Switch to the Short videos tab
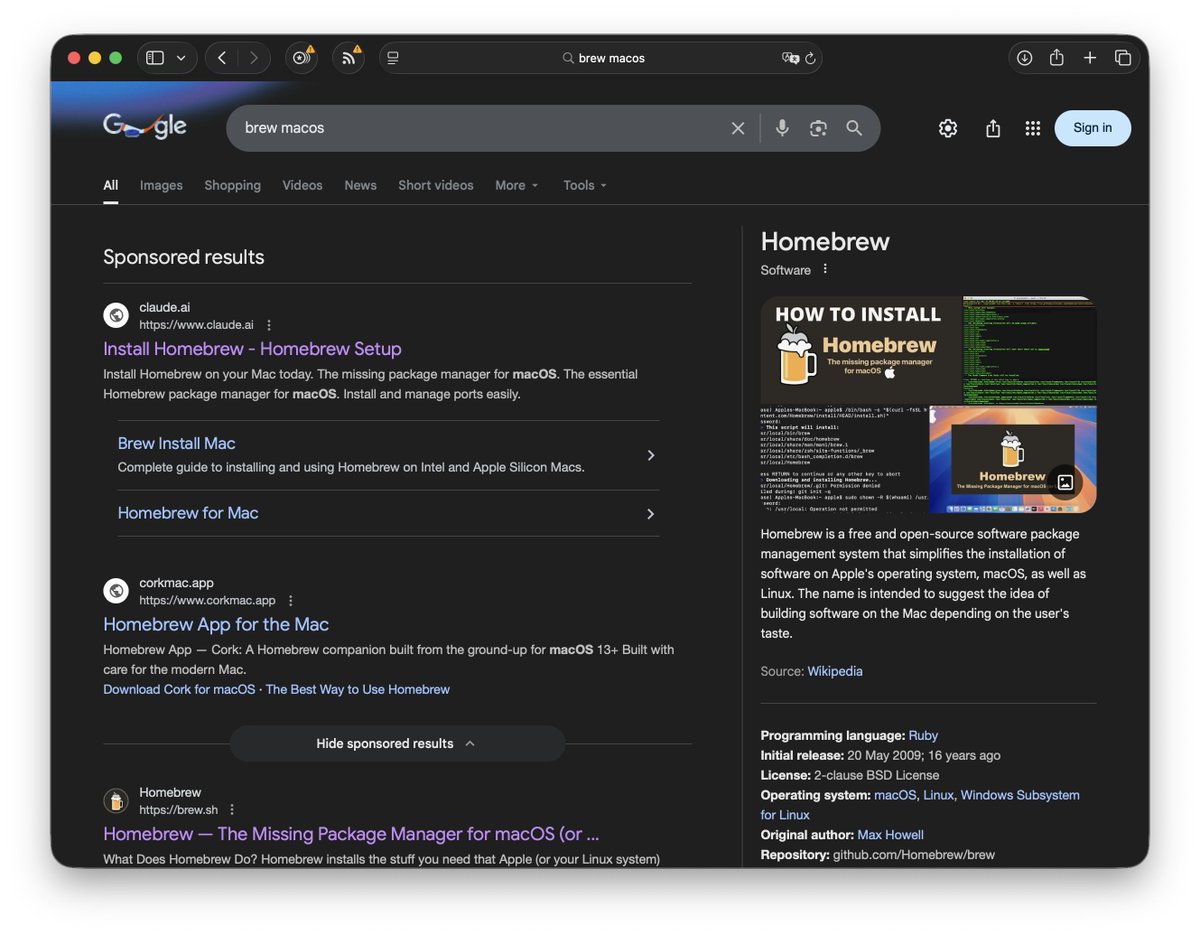This screenshot has height=935, width=1200. click(x=436, y=185)
